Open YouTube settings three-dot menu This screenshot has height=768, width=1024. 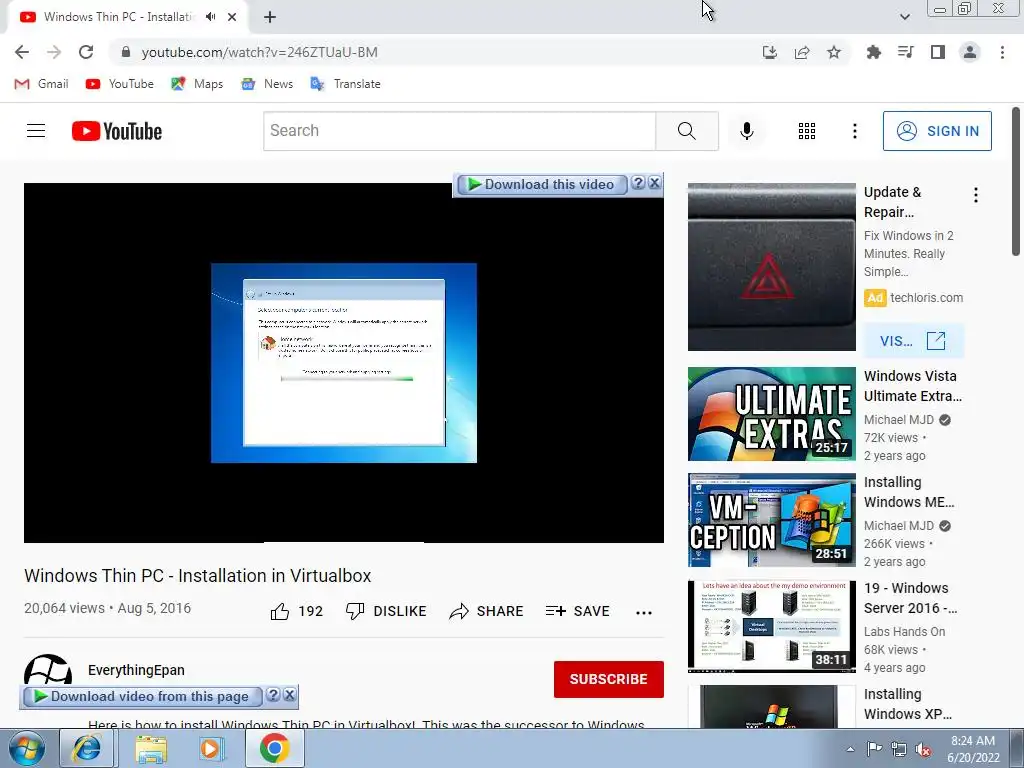(x=854, y=131)
